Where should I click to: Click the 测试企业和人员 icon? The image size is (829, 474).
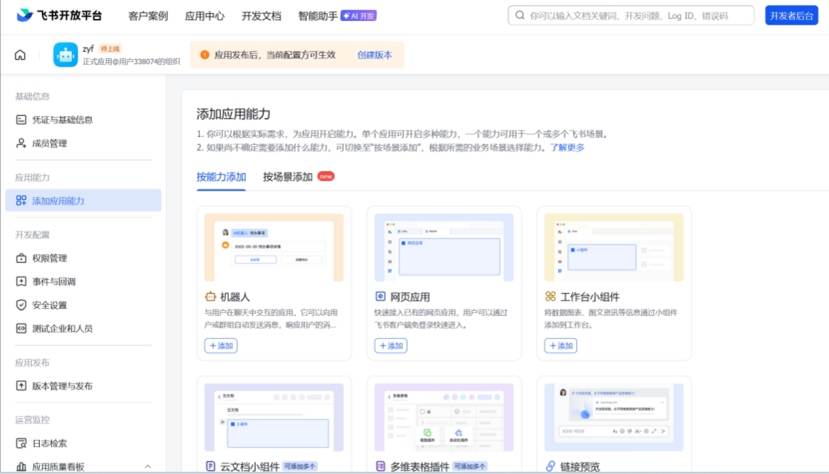pos(21,328)
